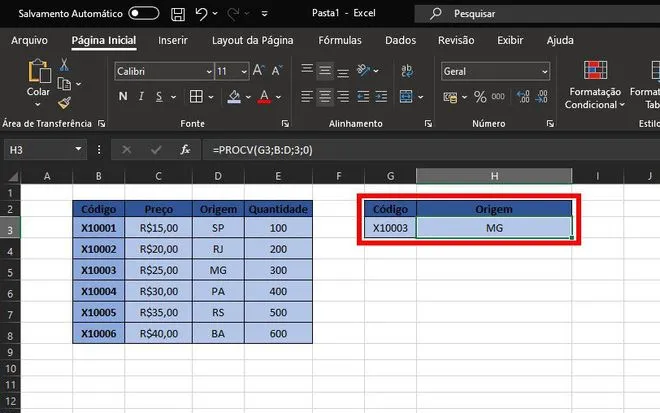Click the red font color swatch
Screen dimensions: 660x413
pyautogui.click(x=264, y=97)
